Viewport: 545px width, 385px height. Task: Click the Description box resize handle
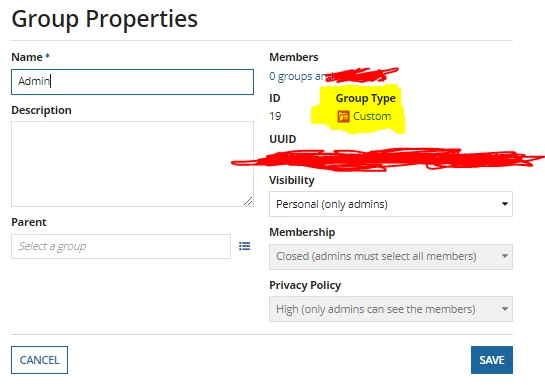[248, 201]
